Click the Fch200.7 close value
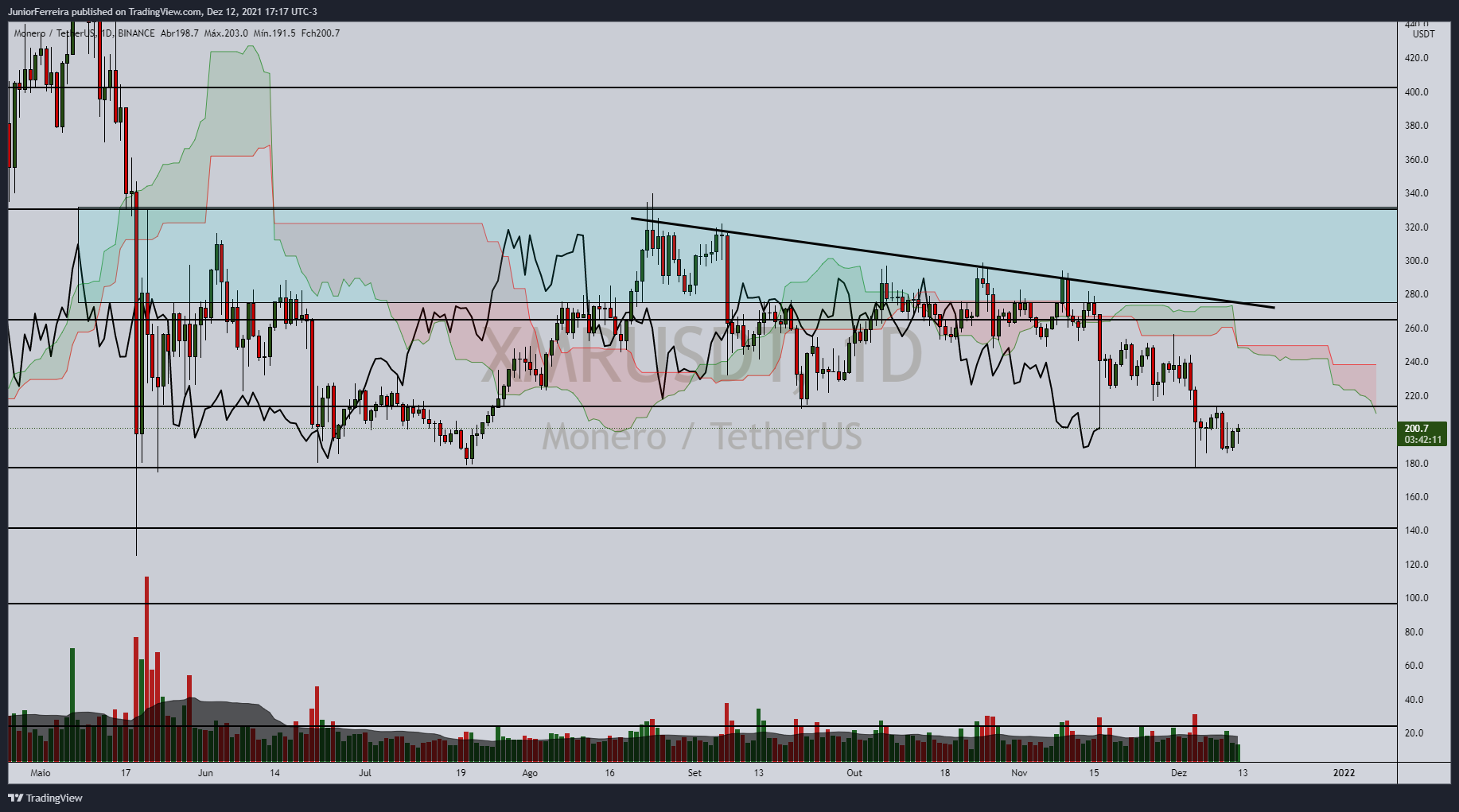This screenshot has height=812, width=1459. pos(321,33)
